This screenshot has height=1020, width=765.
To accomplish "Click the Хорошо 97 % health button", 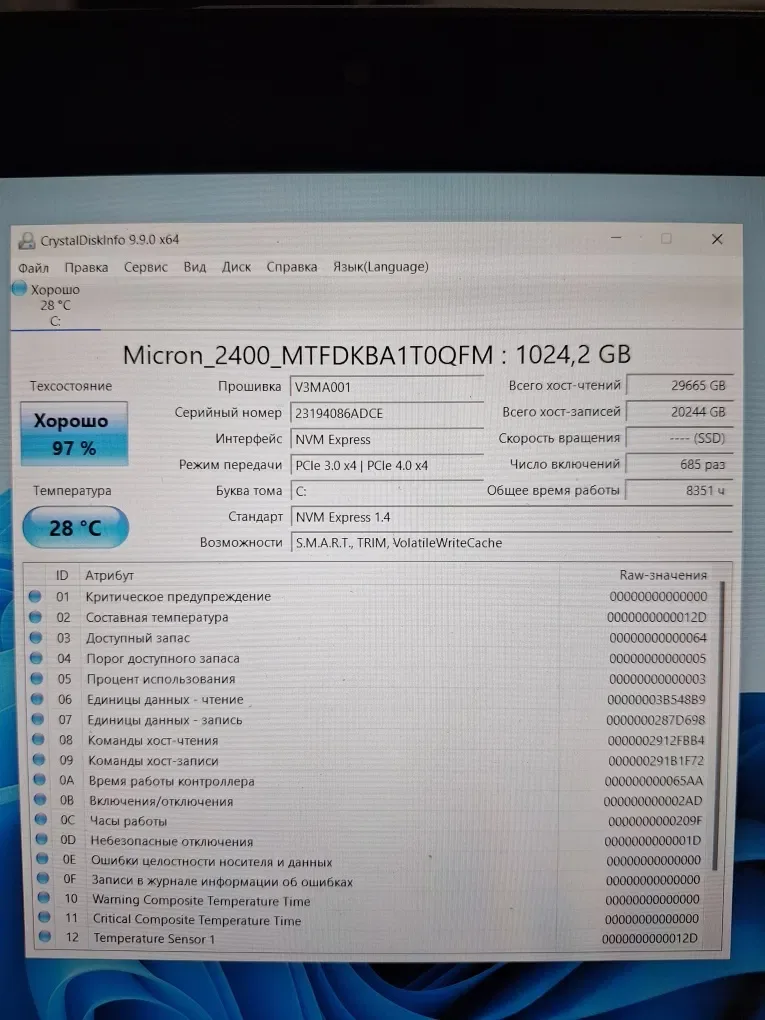I will (74, 434).
